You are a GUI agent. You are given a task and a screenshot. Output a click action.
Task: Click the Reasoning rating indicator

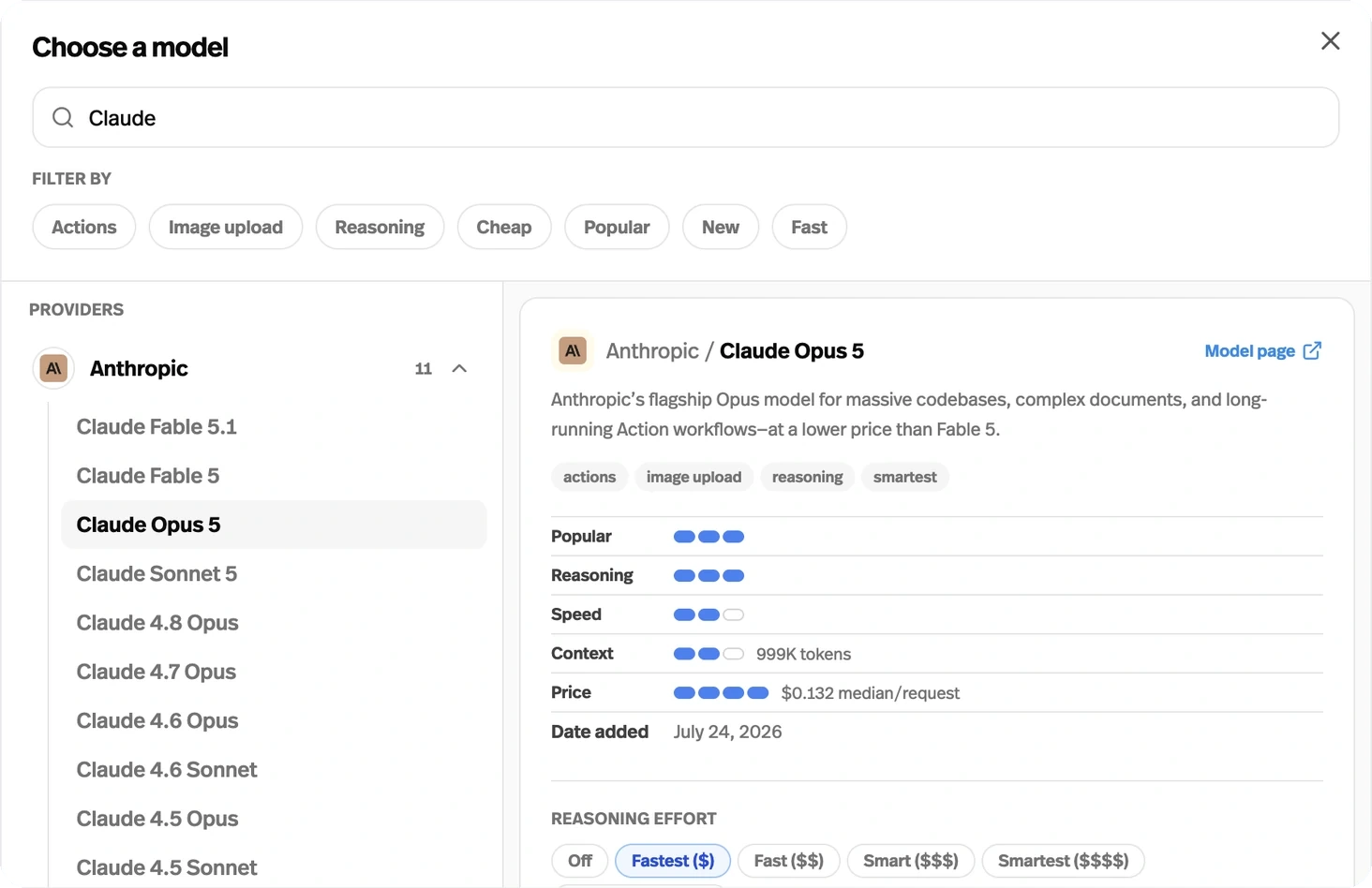(x=708, y=575)
